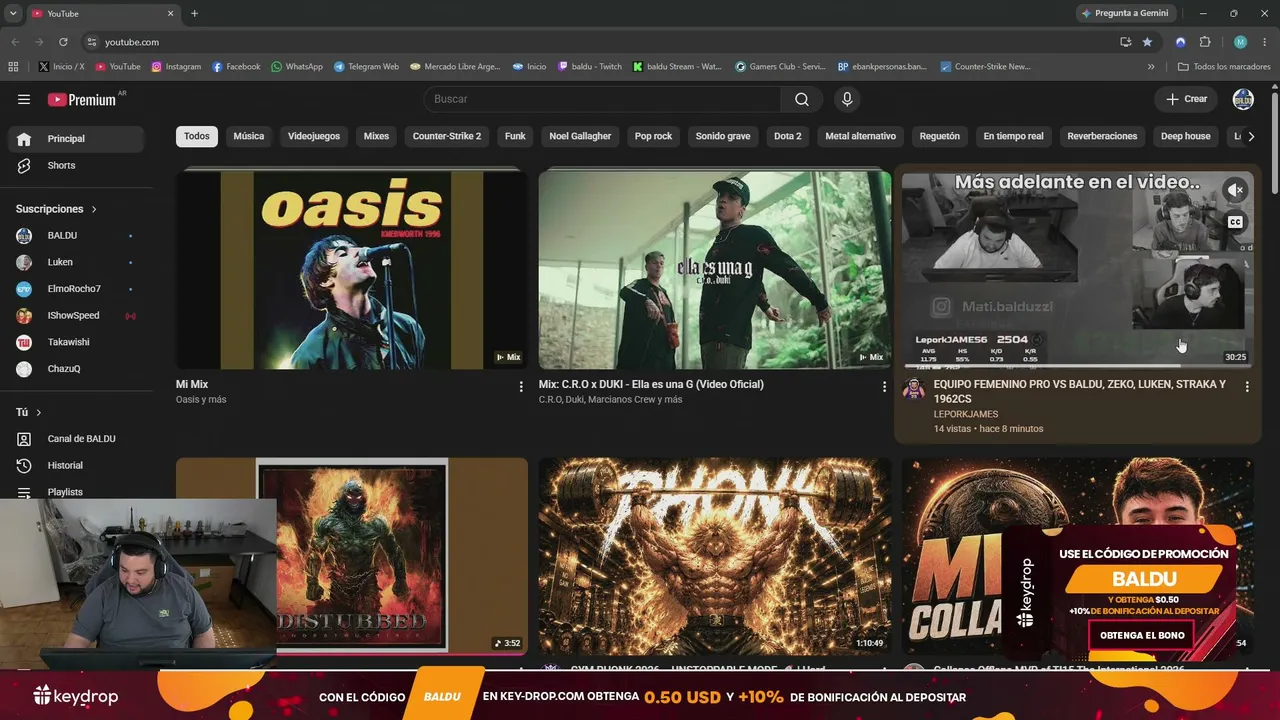Show more category chips with the arrow

pos(1250,136)
